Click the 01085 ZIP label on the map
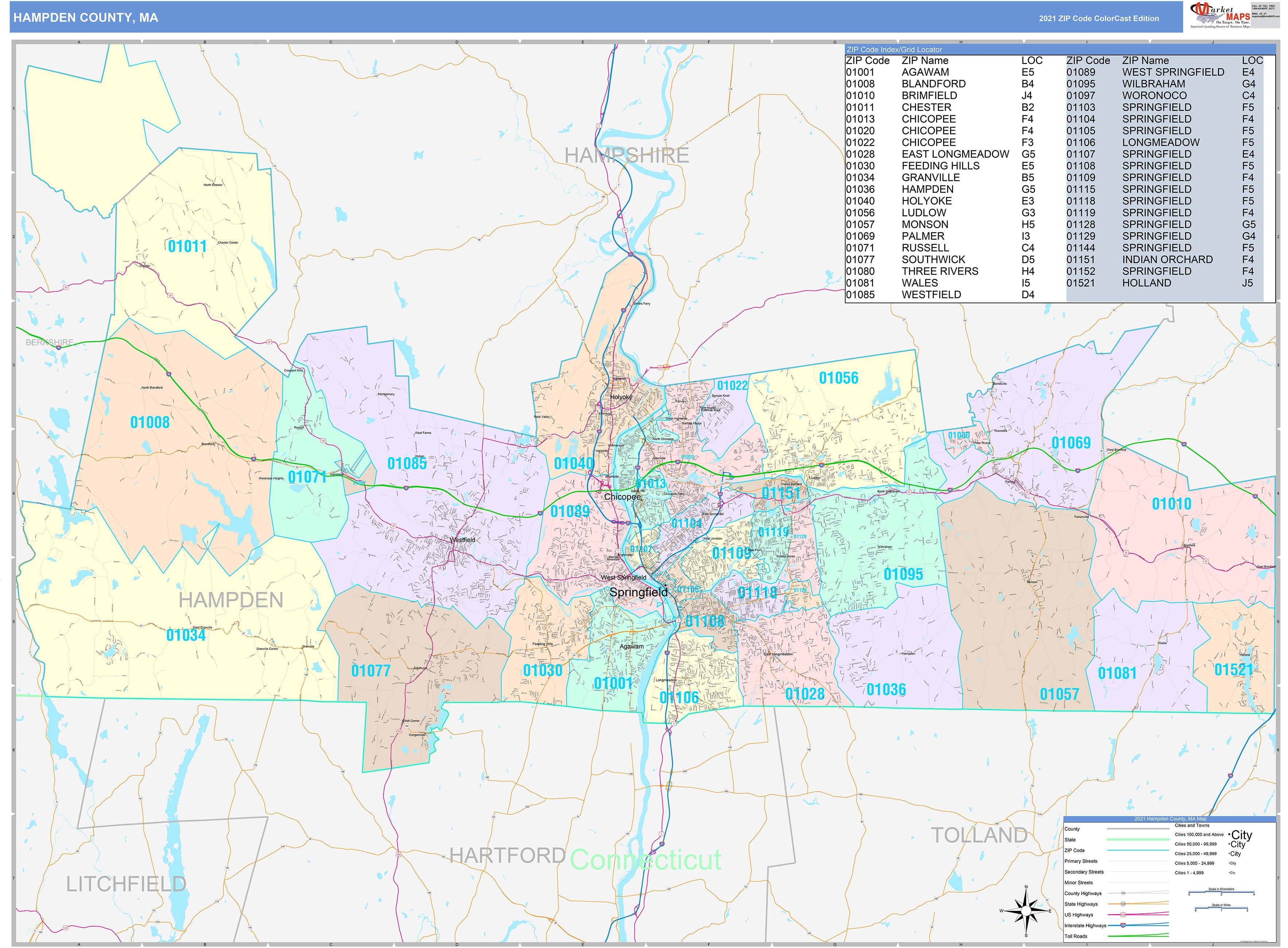 pyautogui.click(x=407, y=464)
